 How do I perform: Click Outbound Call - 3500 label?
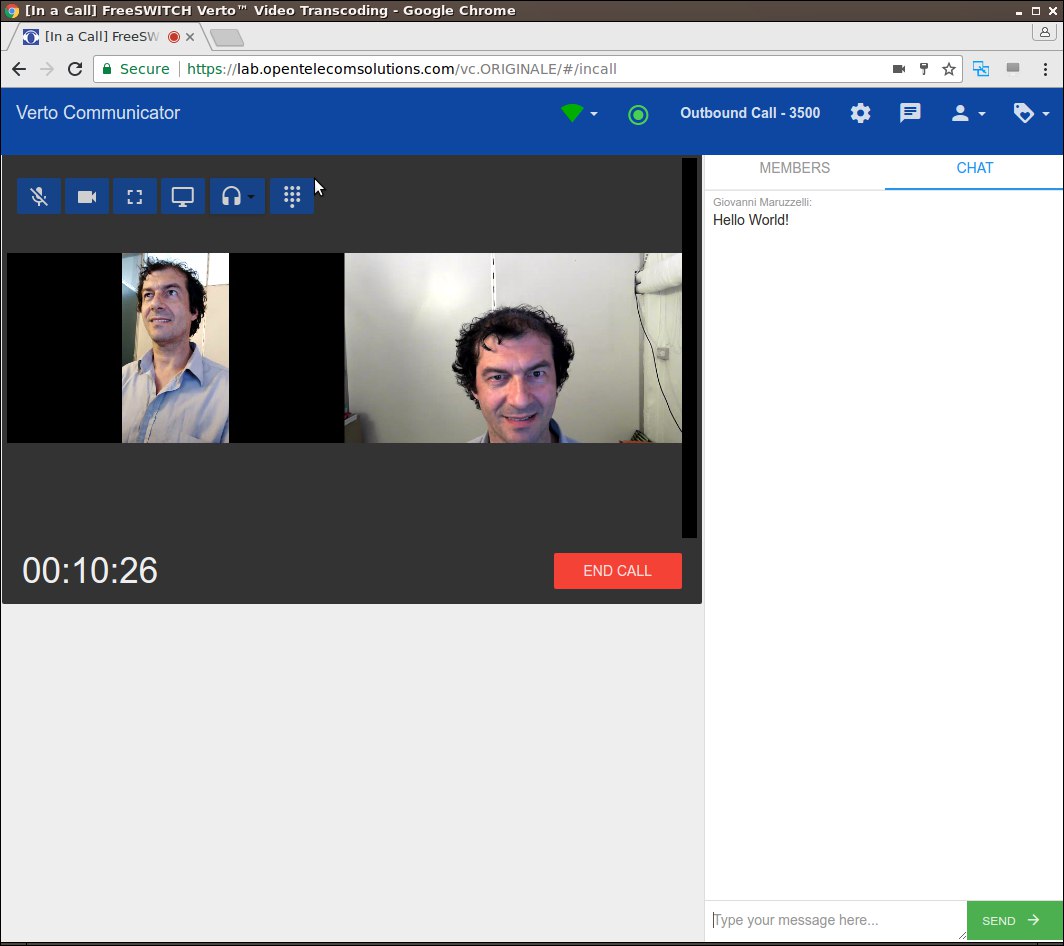pyautogui.click(x=750, y=113)
